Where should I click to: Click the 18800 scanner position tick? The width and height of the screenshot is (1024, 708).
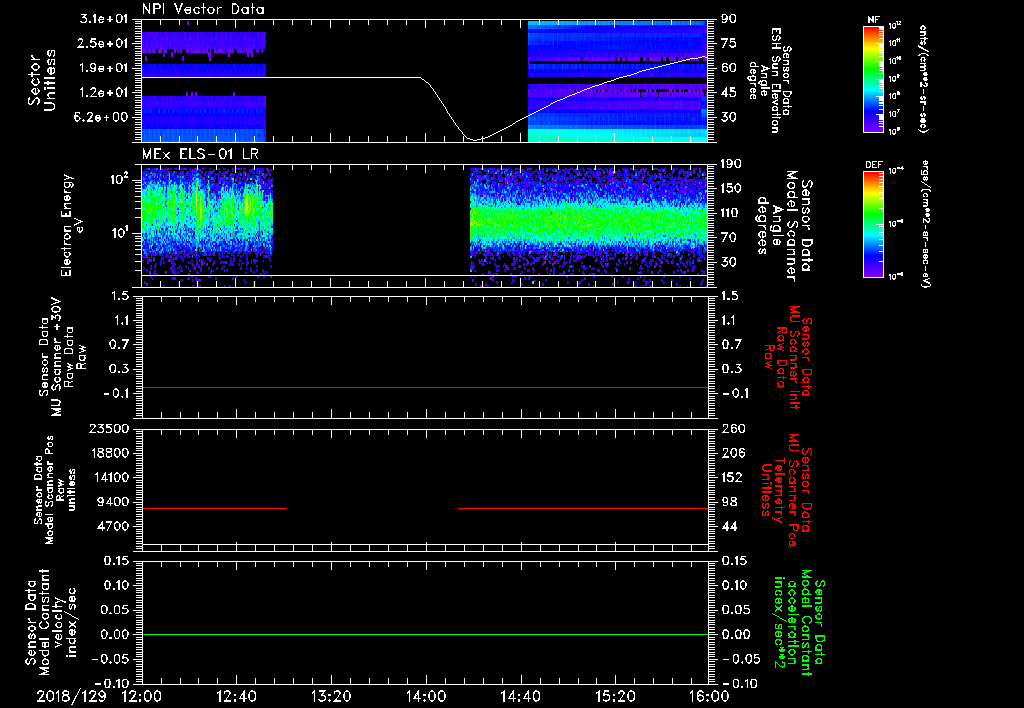tap(108, 453)
